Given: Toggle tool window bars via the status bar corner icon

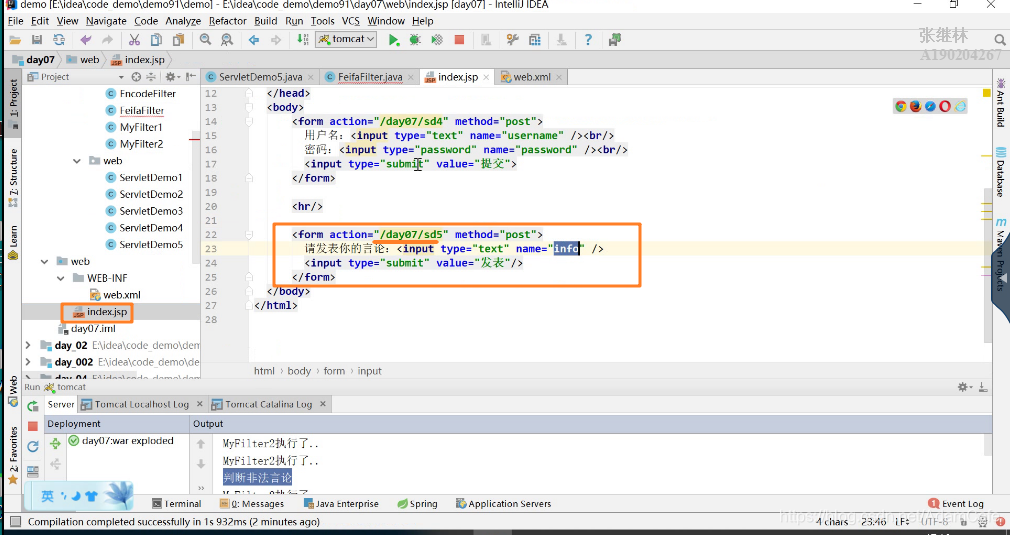Looking at the screenshot, I should coord(15,521).
